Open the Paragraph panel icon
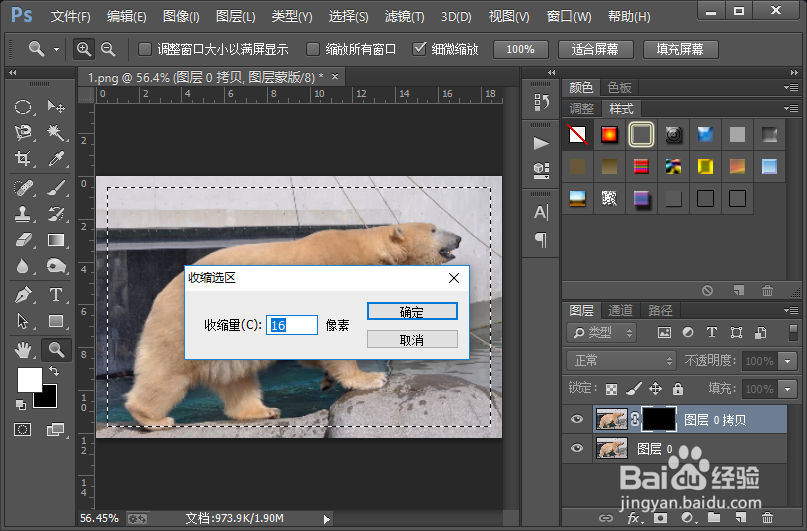Image resolution: width=807 pixels, height=531 pixels. click(x=540, y=240)
